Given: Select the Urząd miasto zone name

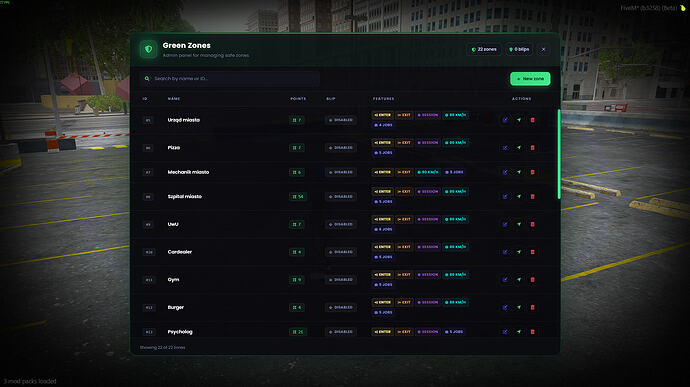Looking at the screenshot, I should 184,120.
